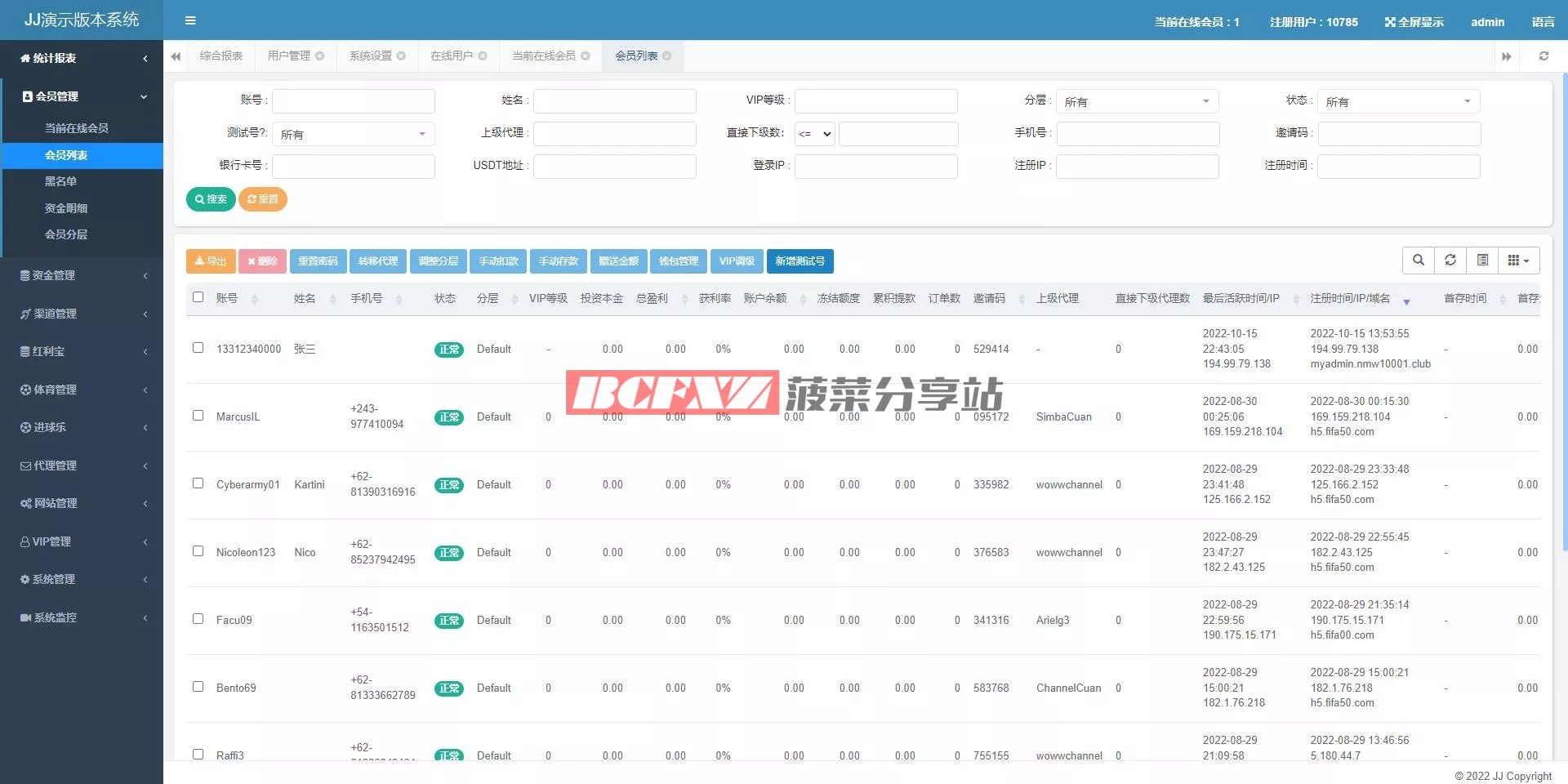Switch to the 综合报表 tab

point(221,56)
